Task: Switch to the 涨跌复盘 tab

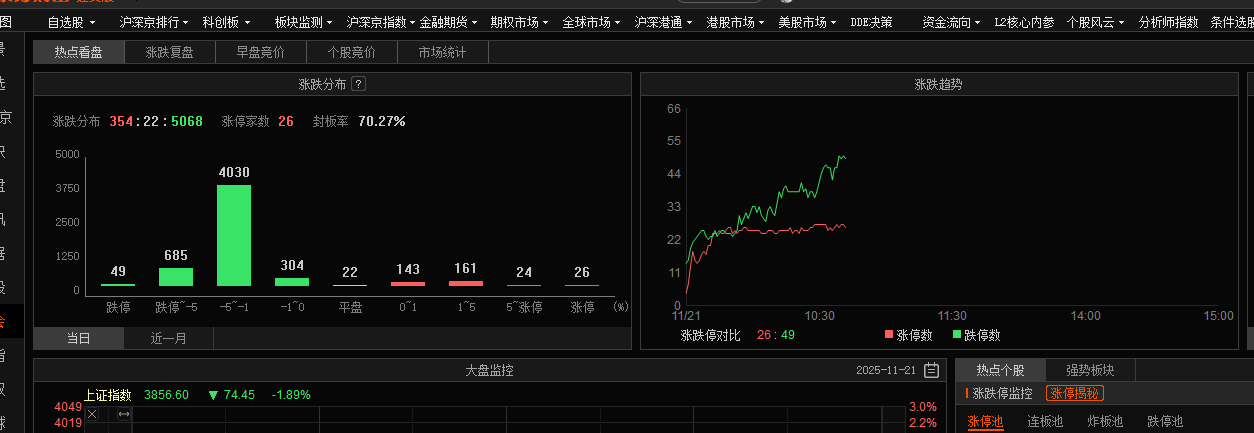Action: (x=170, y=52)
